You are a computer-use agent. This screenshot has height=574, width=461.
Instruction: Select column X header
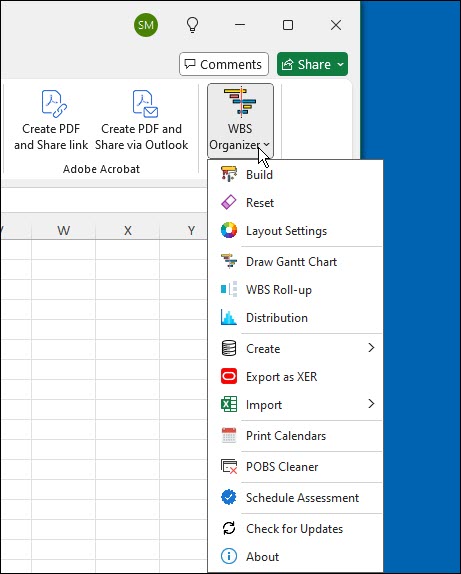coord(127,230)
